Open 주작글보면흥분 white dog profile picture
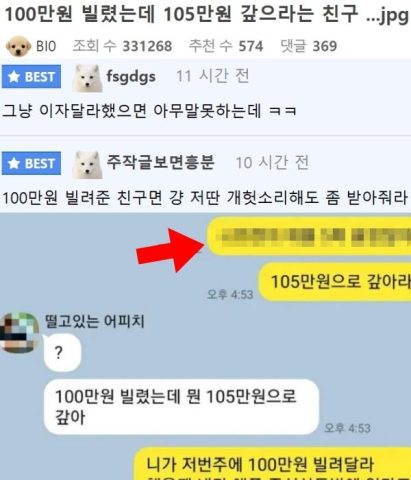The width and height of the screenshot is (411, 480). click(x=87, y=165)
